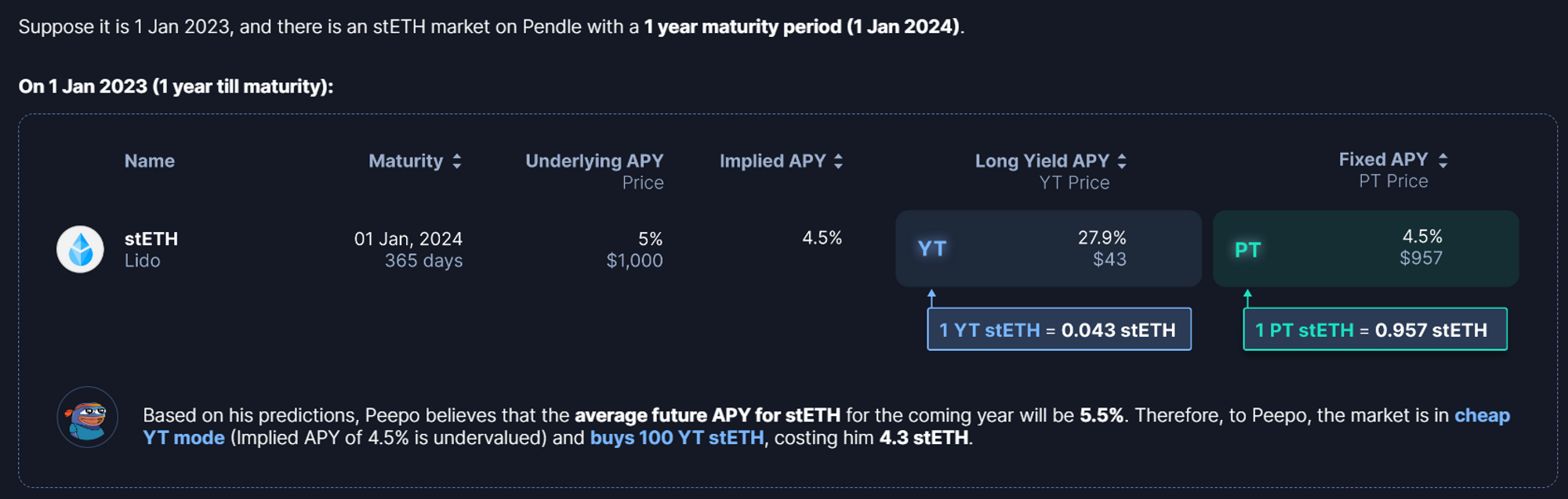Select the PT 4.5% $957 box

(x=1365, y=248)
